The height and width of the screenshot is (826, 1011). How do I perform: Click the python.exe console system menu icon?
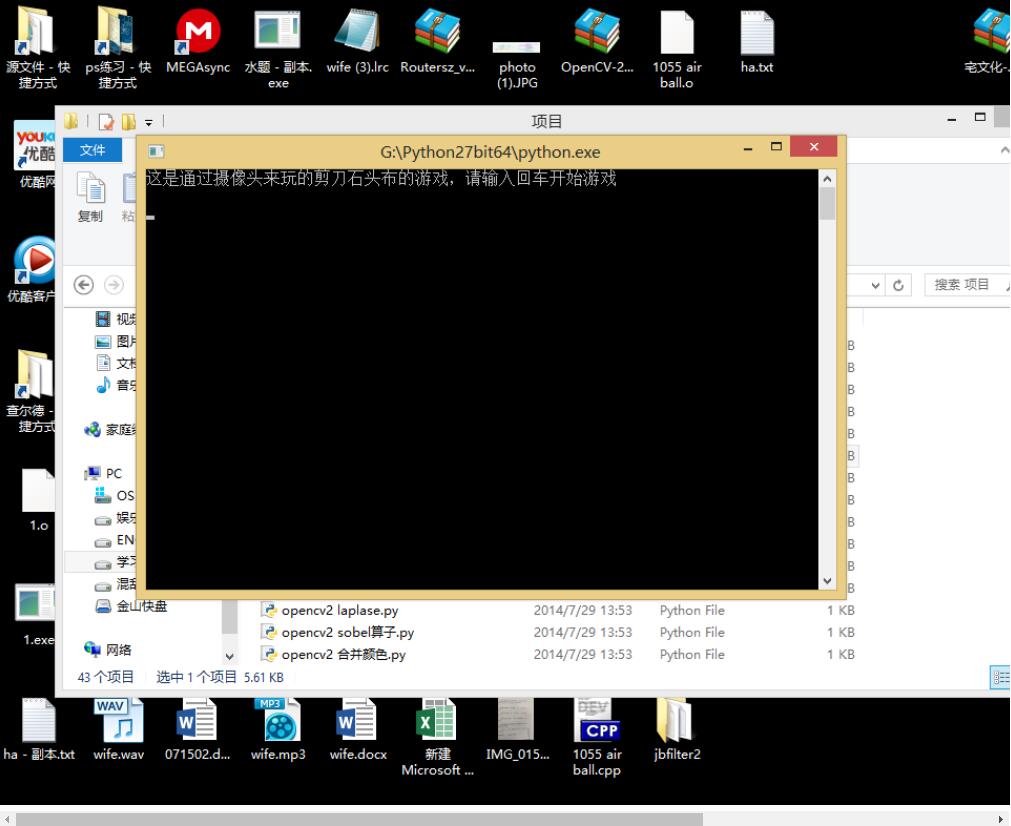click(x=156, y=152)
